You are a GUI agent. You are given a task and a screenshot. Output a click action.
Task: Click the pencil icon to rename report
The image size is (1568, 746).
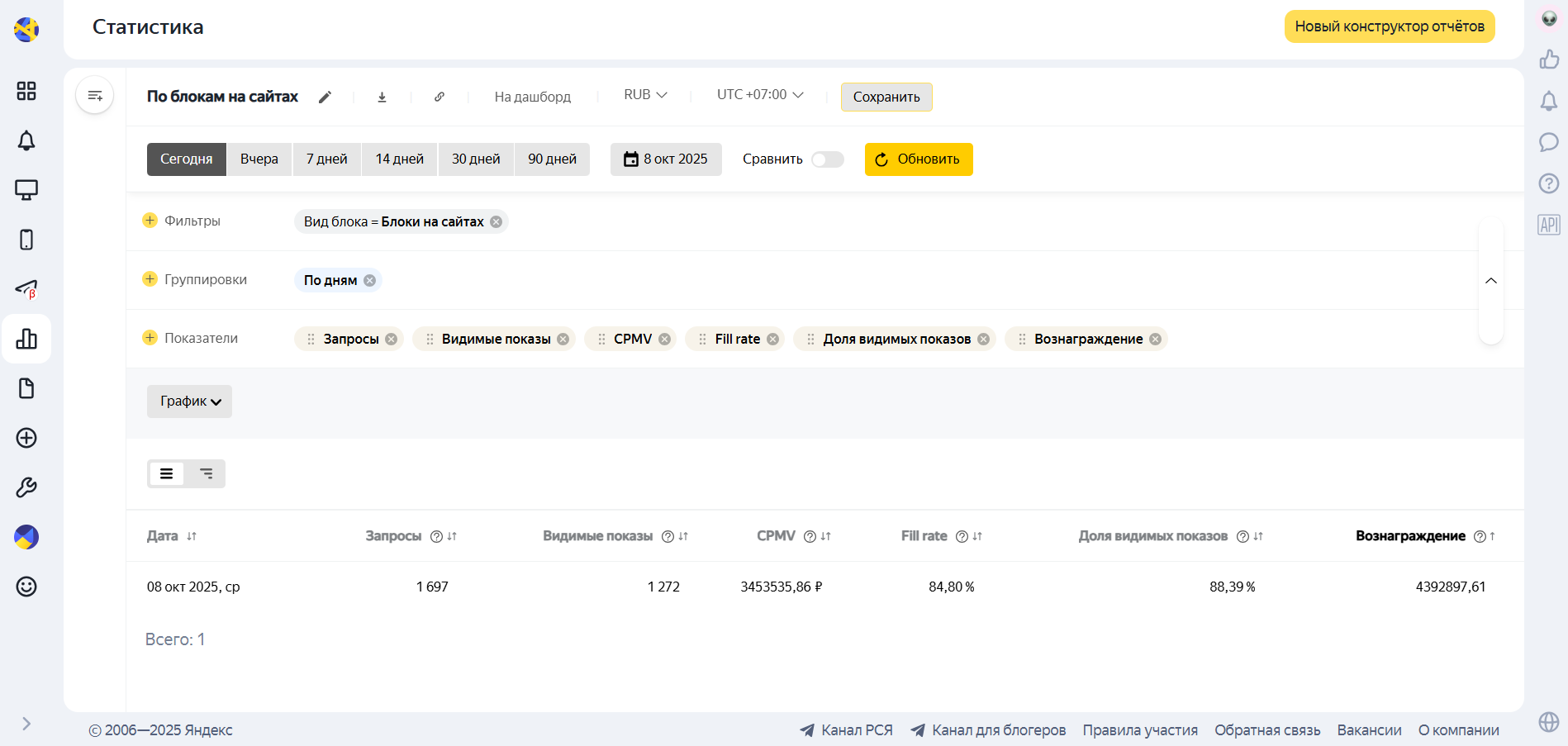point(325,97)
